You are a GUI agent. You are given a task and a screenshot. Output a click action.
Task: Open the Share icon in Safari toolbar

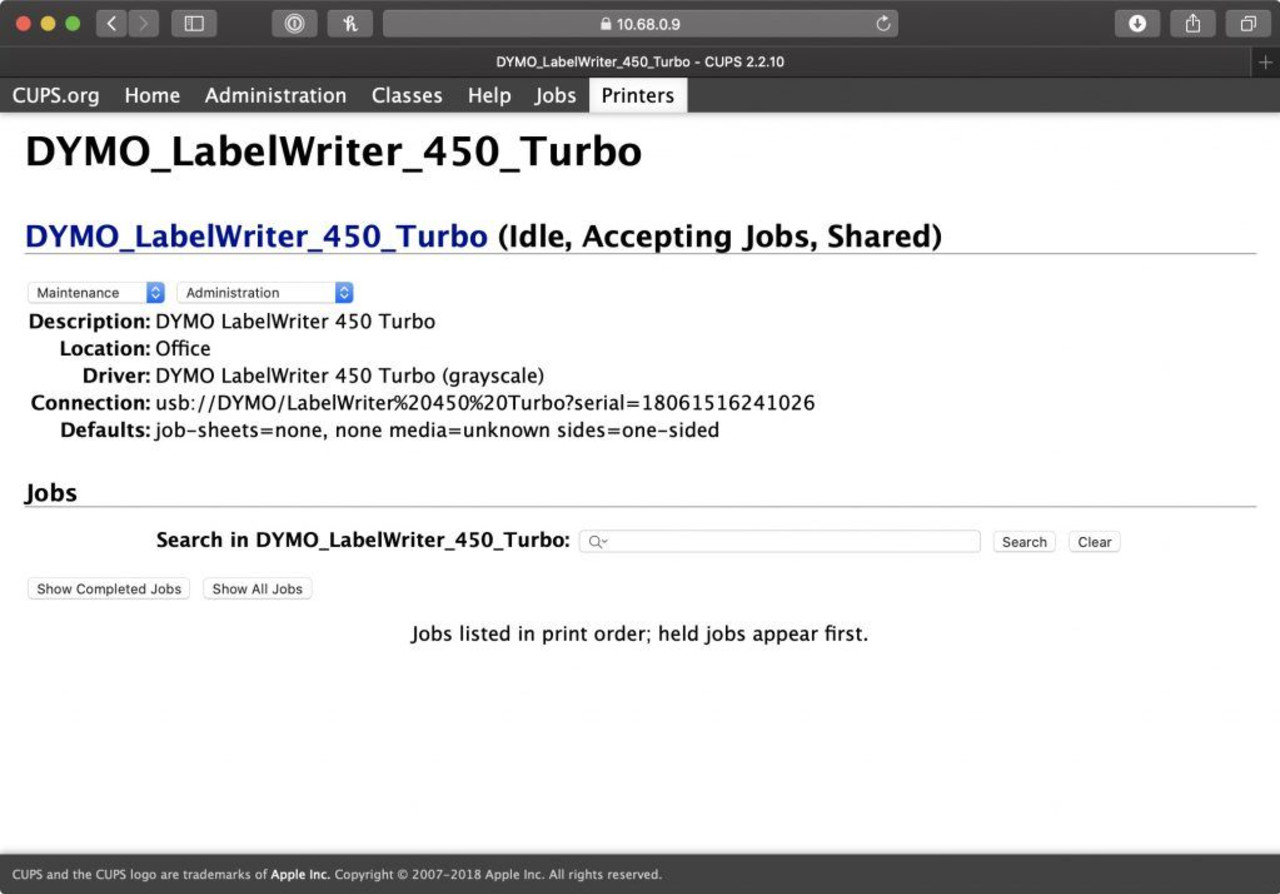[x=1192, y=23]
